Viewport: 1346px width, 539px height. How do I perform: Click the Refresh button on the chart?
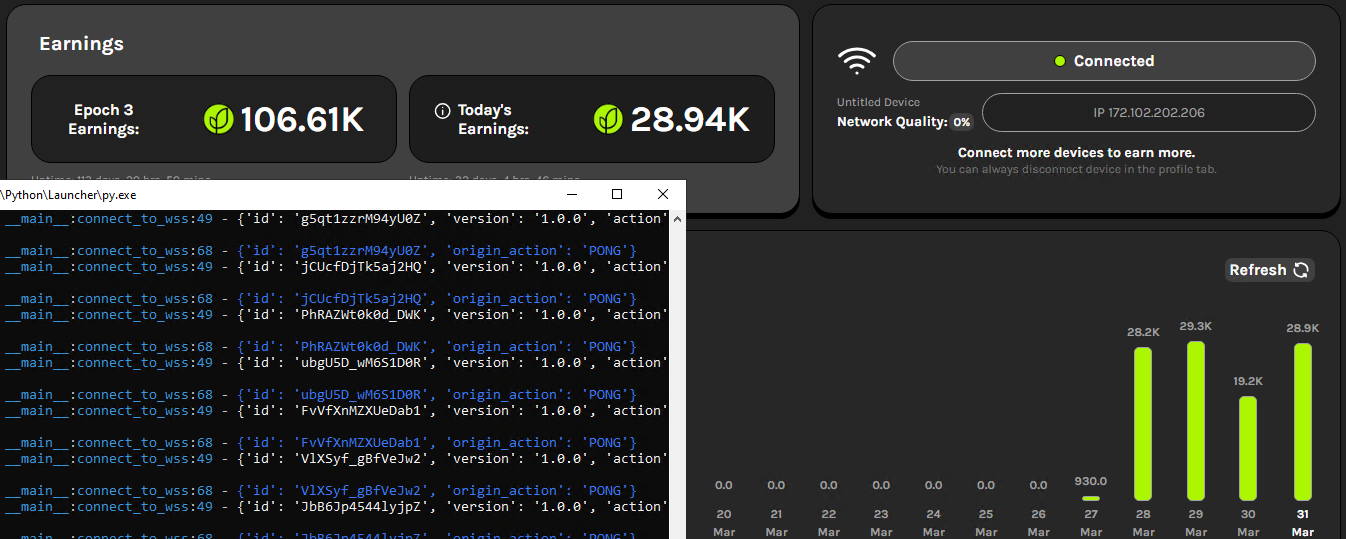(x=1270, y=270)
